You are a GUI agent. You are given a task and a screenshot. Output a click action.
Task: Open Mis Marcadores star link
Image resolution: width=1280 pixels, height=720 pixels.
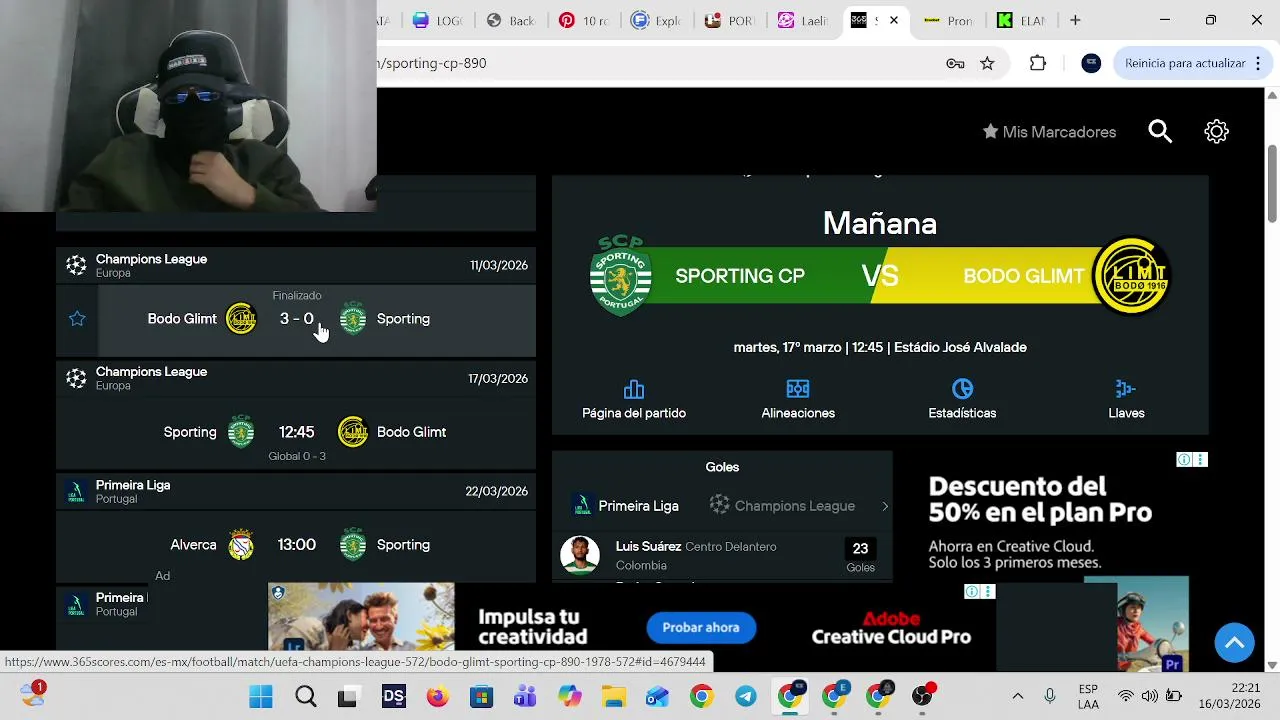(x=1049, y=132)
